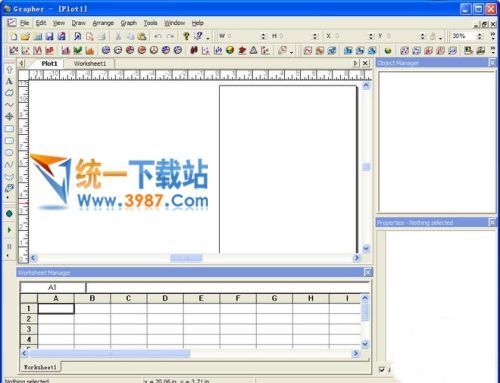Click the Help question mark icon
Screen dimensions: 500x383
186,36
